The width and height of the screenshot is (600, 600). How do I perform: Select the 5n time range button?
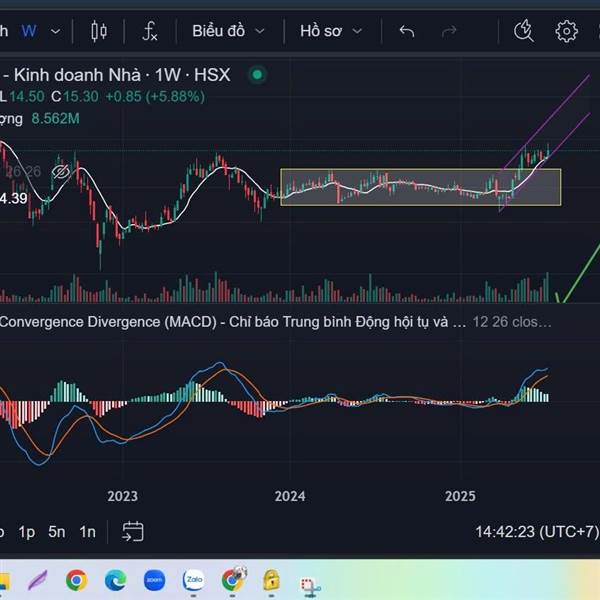click(57, 532)
